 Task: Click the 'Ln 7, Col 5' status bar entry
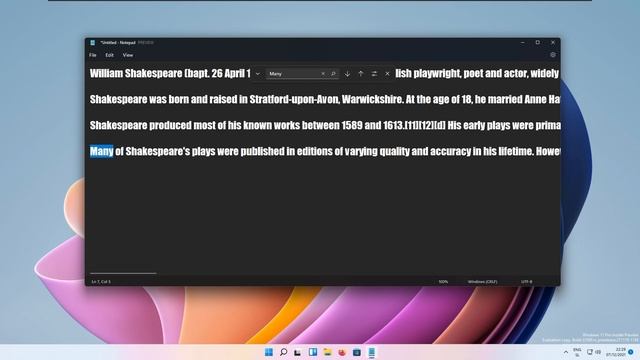[x=101, y=282]
